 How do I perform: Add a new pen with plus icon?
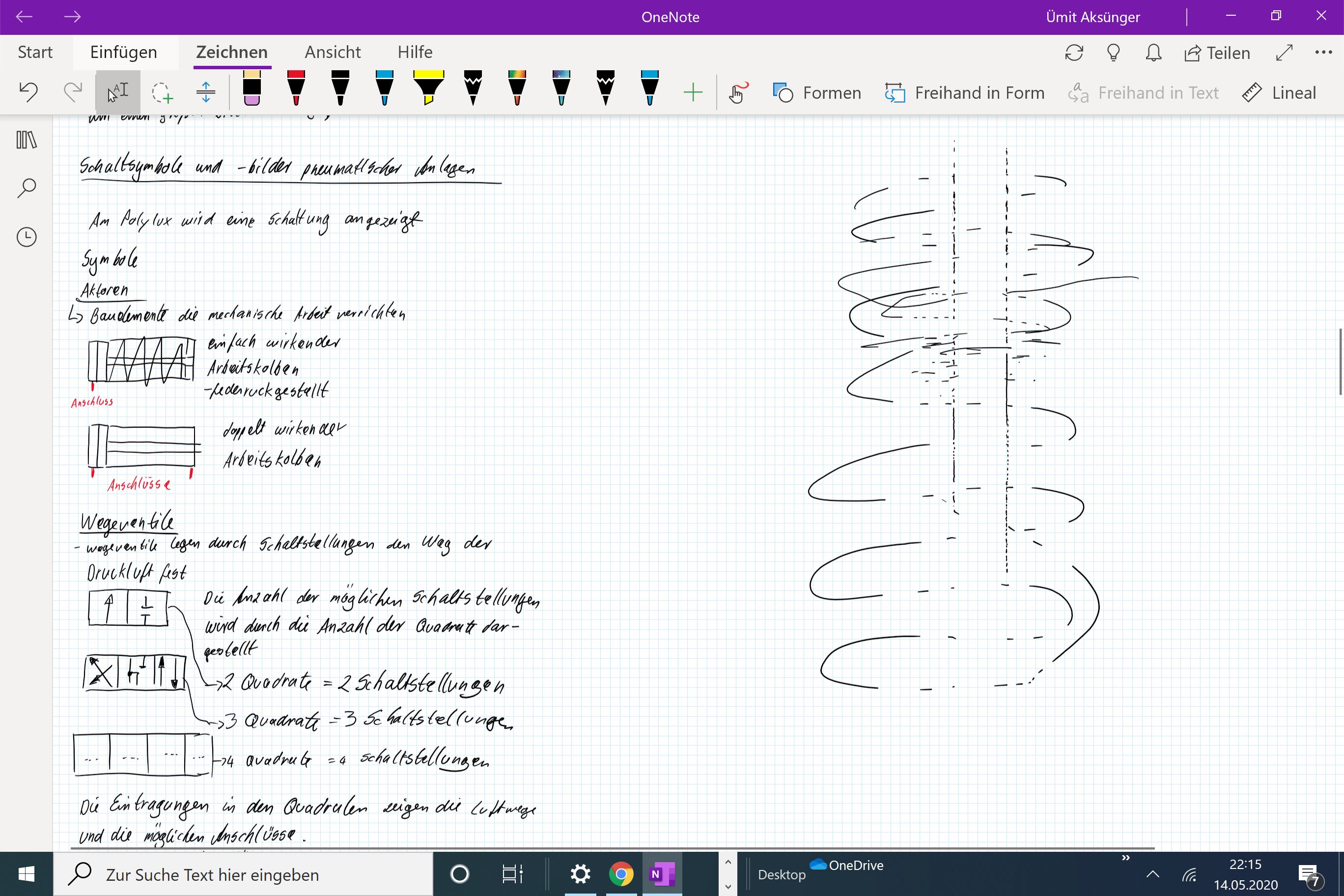(693, 92)
